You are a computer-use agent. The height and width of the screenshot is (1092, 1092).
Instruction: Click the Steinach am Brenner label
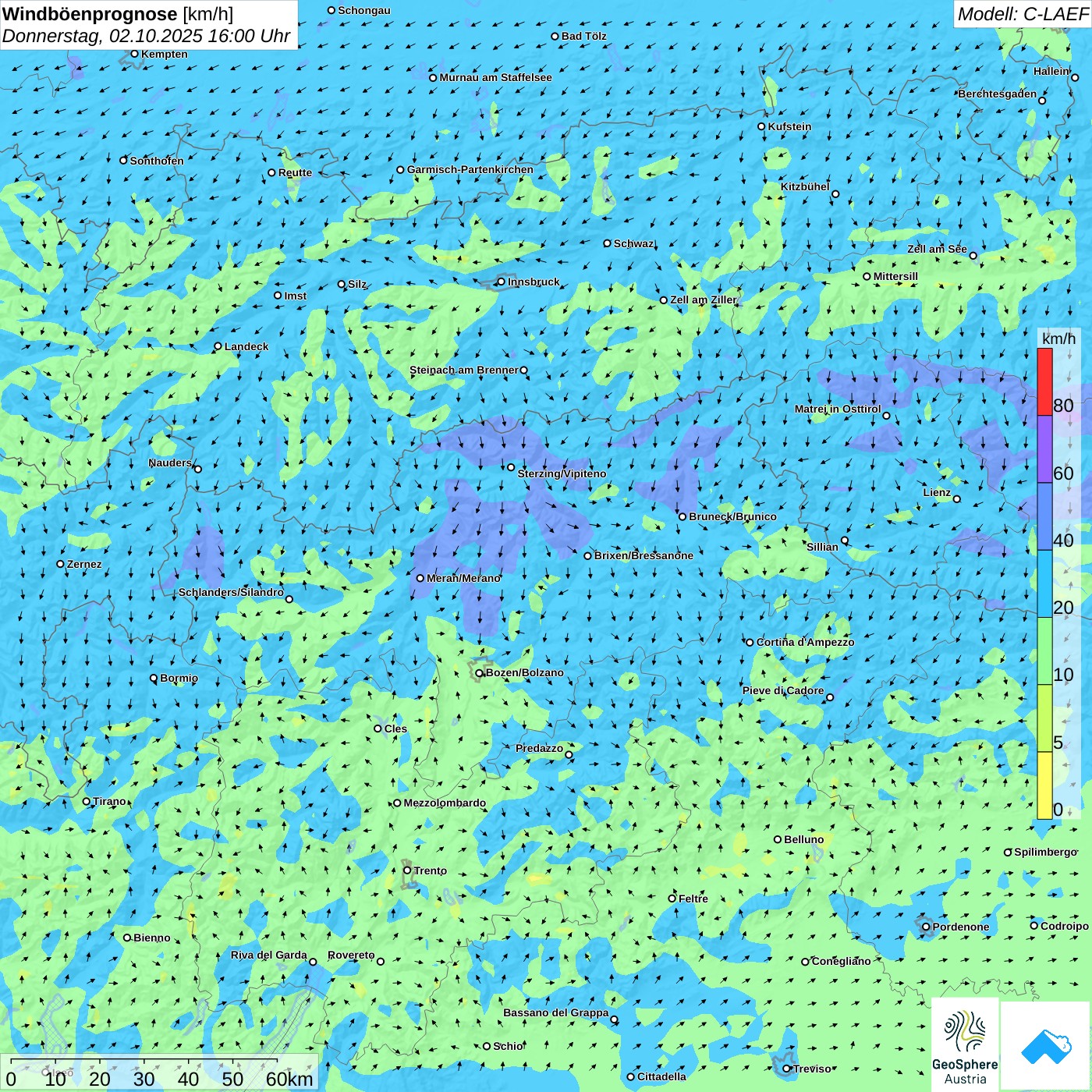(464, 370)
